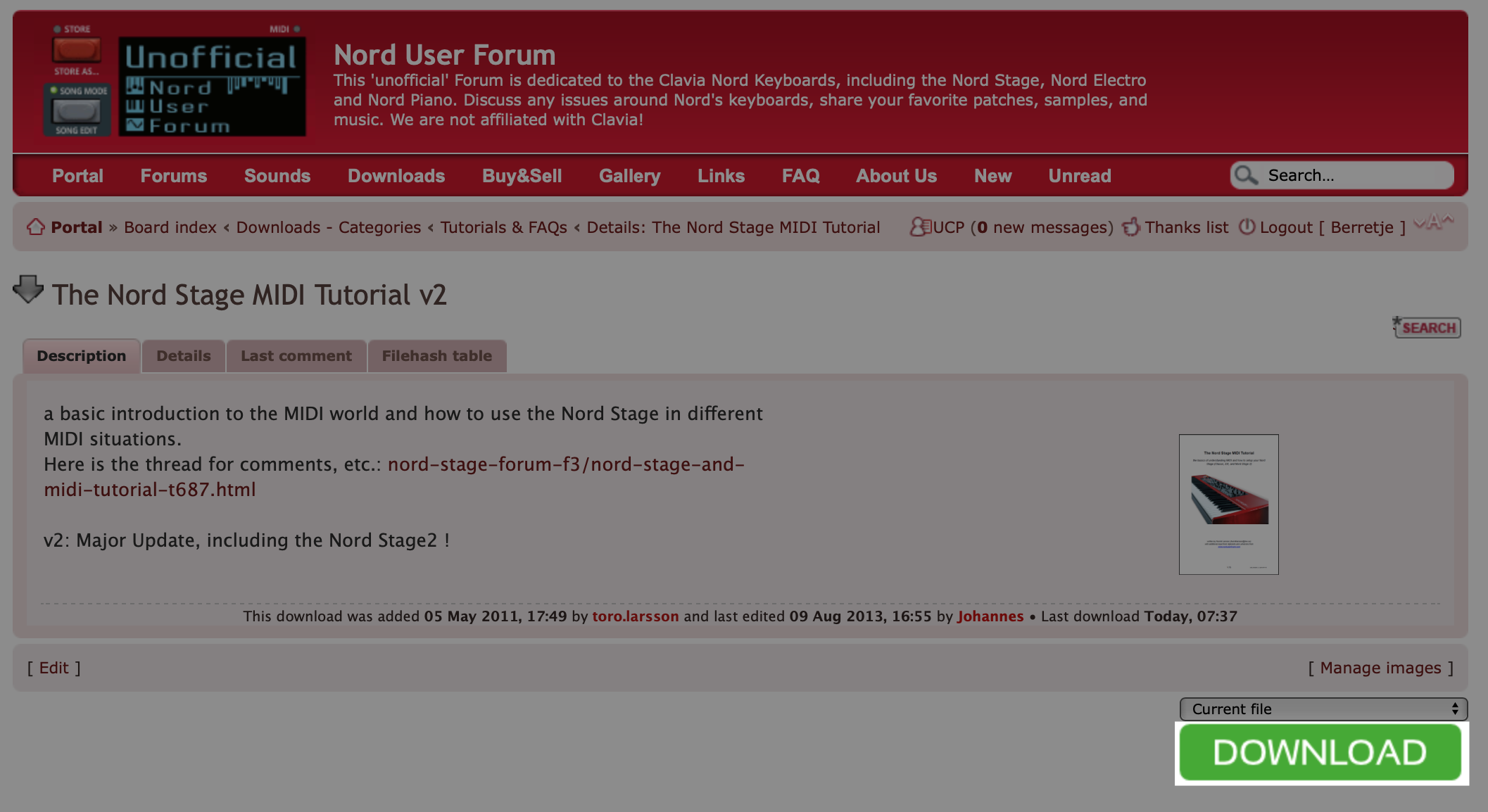Go to Downloads - Categories breadcrumb

coord(329,227)
